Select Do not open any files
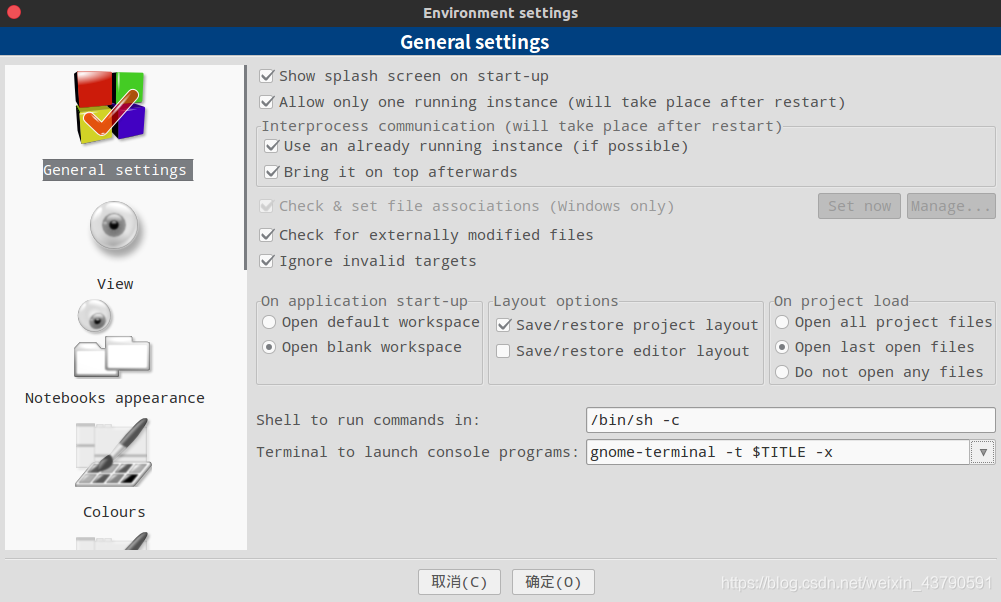 pyautogui.click(x=782, y=372)
